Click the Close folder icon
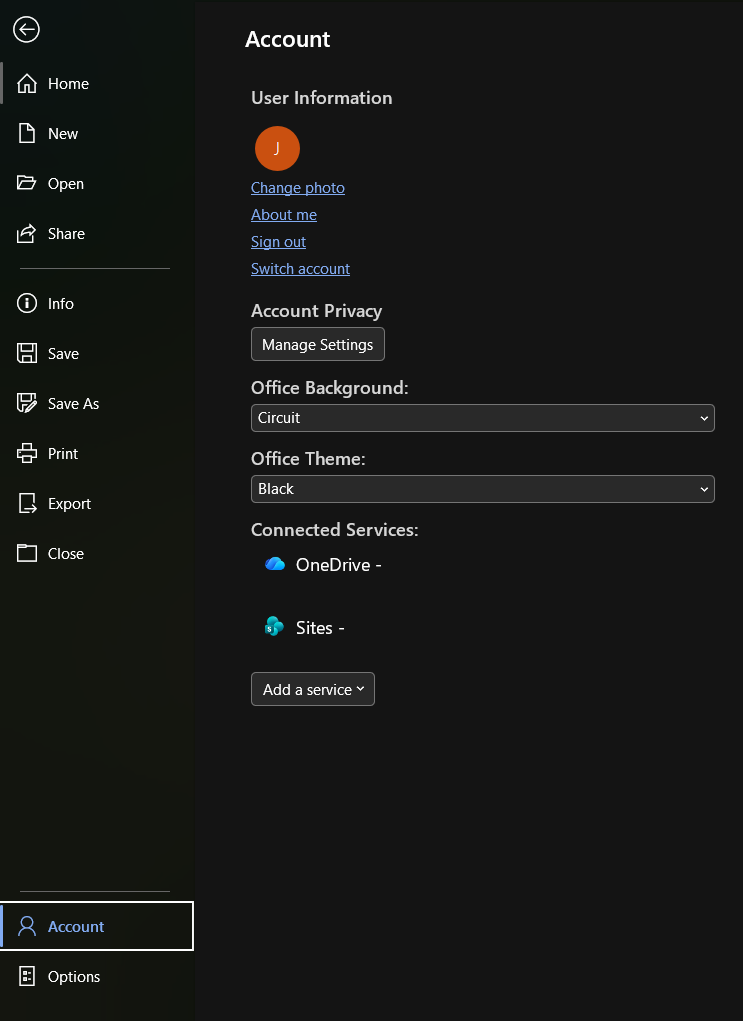 [x=27, y=553]
